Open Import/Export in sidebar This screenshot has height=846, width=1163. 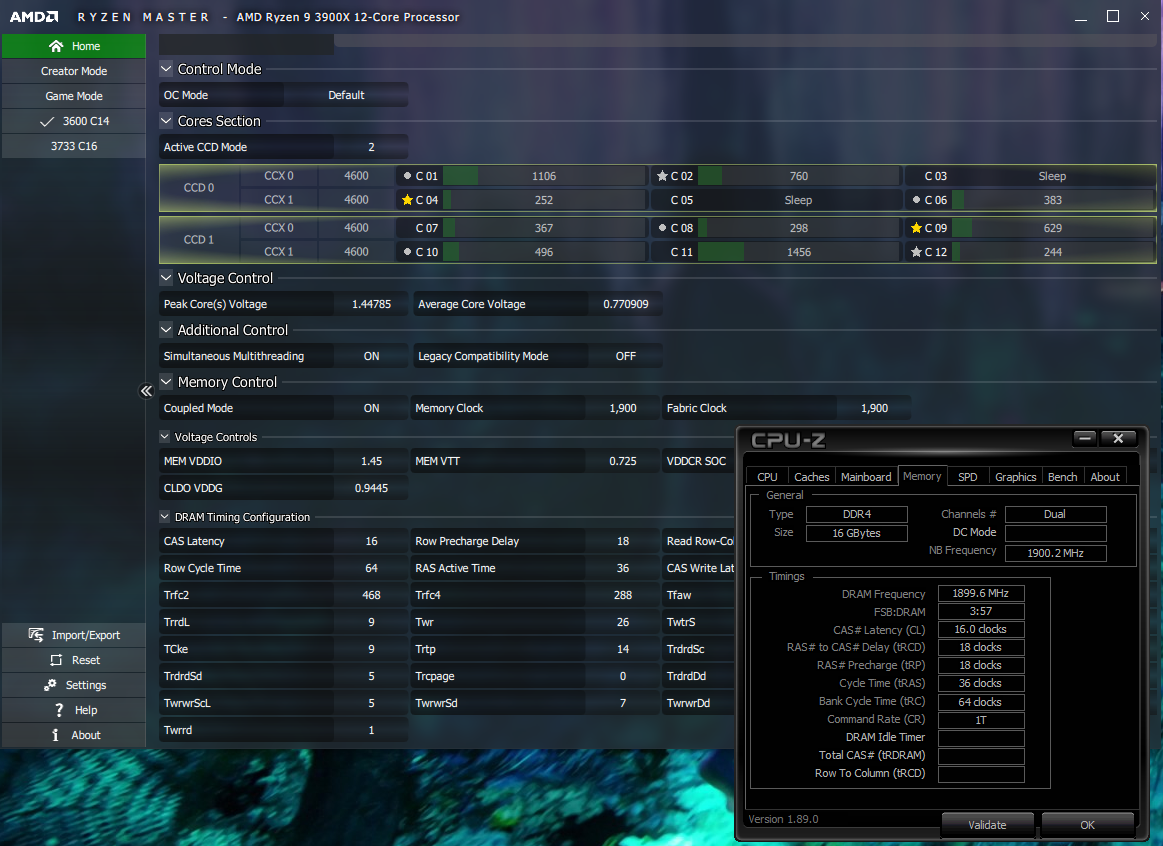(x=73, y=635)
